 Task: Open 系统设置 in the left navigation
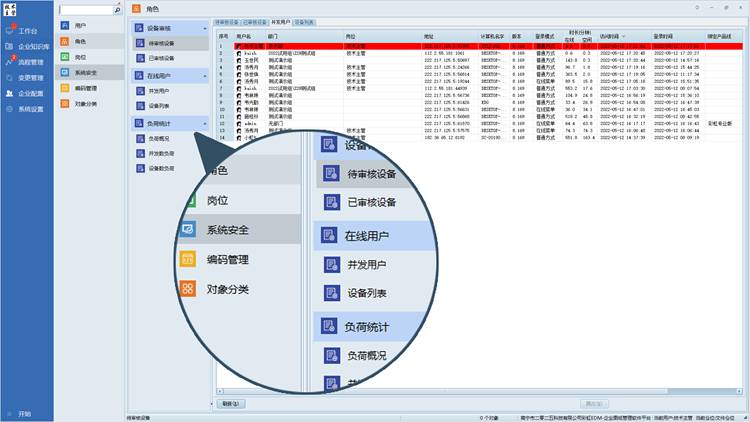[x=30, y=108]
